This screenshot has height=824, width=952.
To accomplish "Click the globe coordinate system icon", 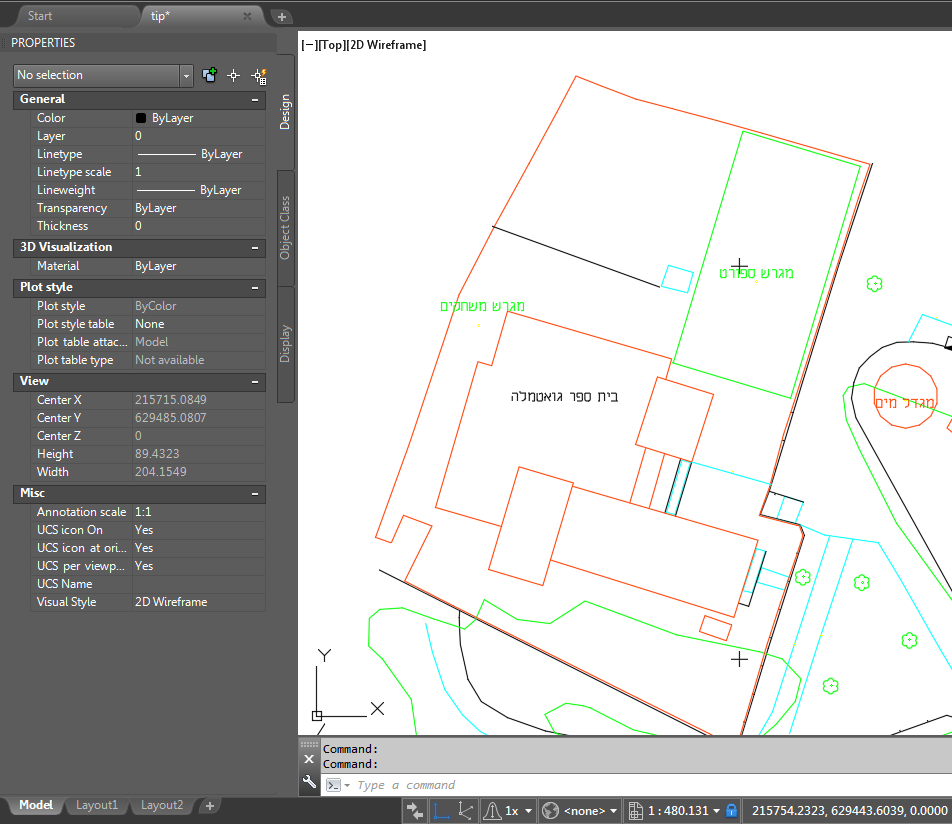I will [x=550, y=811].
